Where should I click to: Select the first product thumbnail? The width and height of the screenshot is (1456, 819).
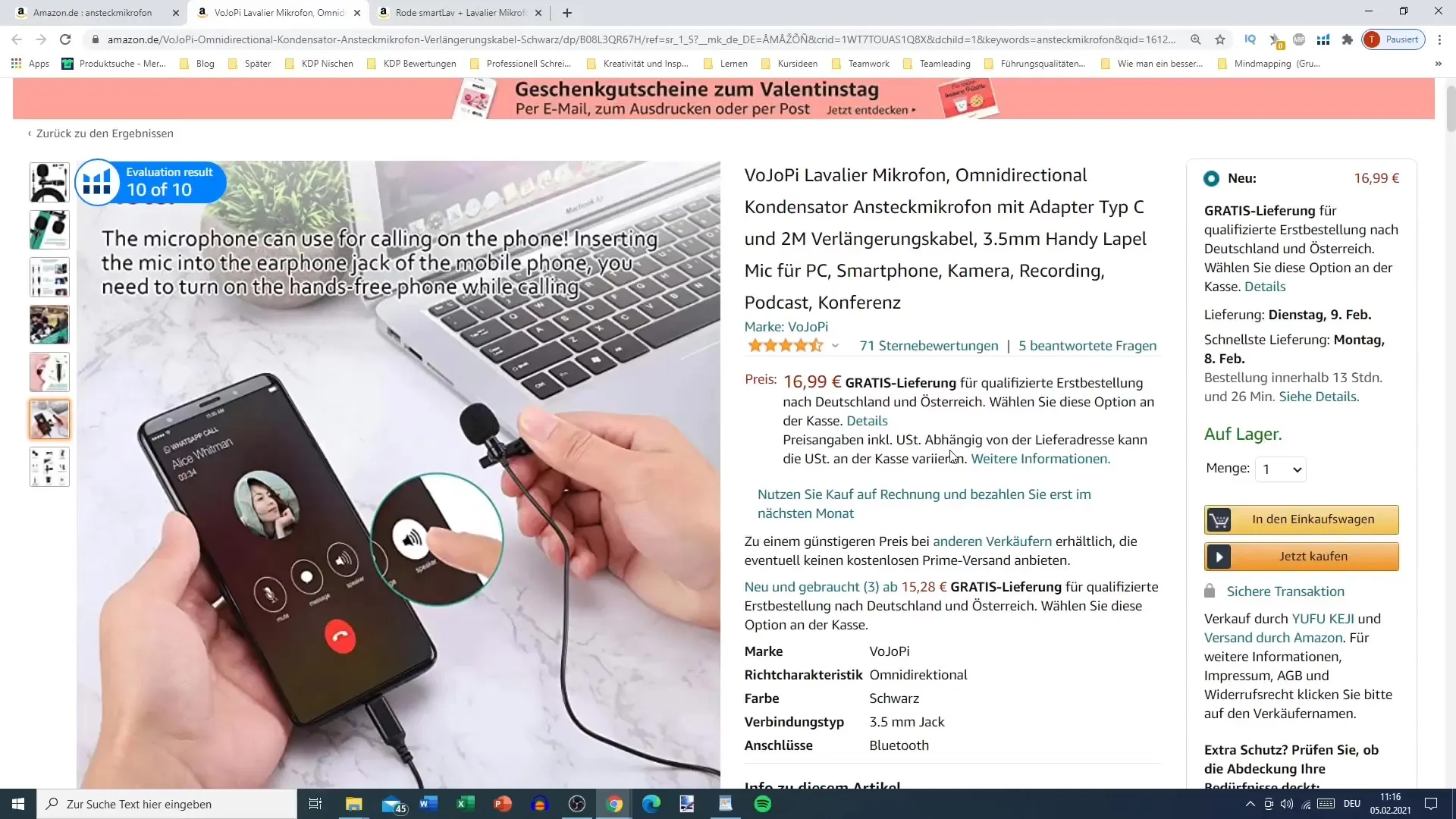pyautogui.click(x=49, y=182)
